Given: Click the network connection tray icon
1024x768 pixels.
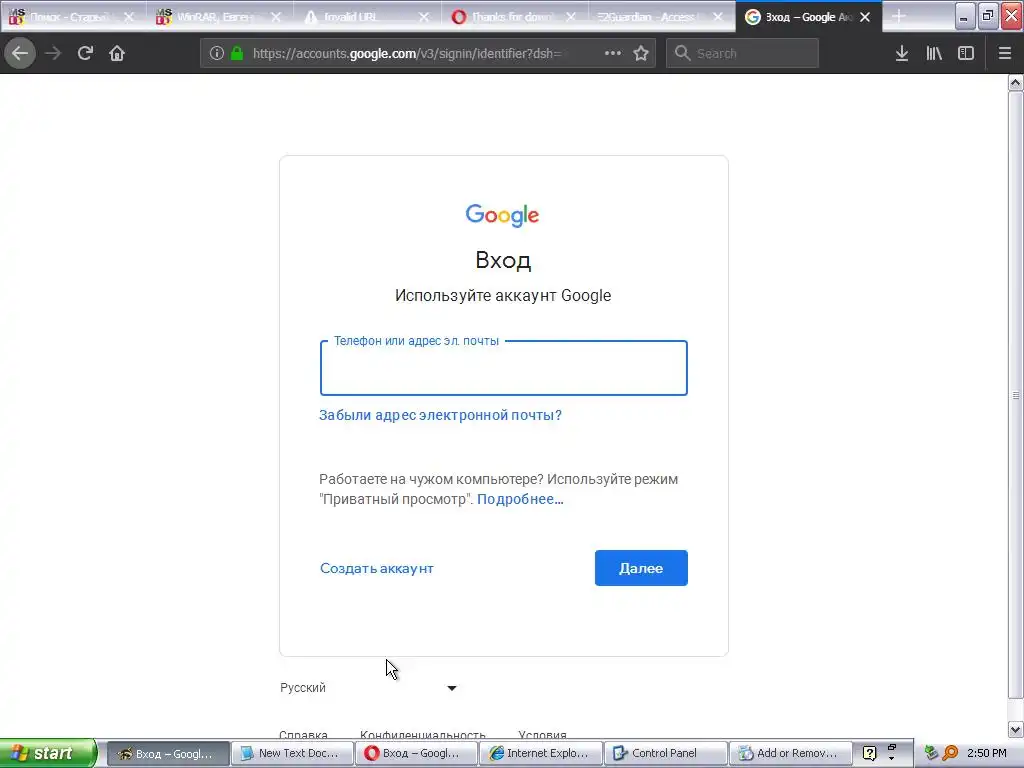Looking at the screenshot, I should coord(931,753).
